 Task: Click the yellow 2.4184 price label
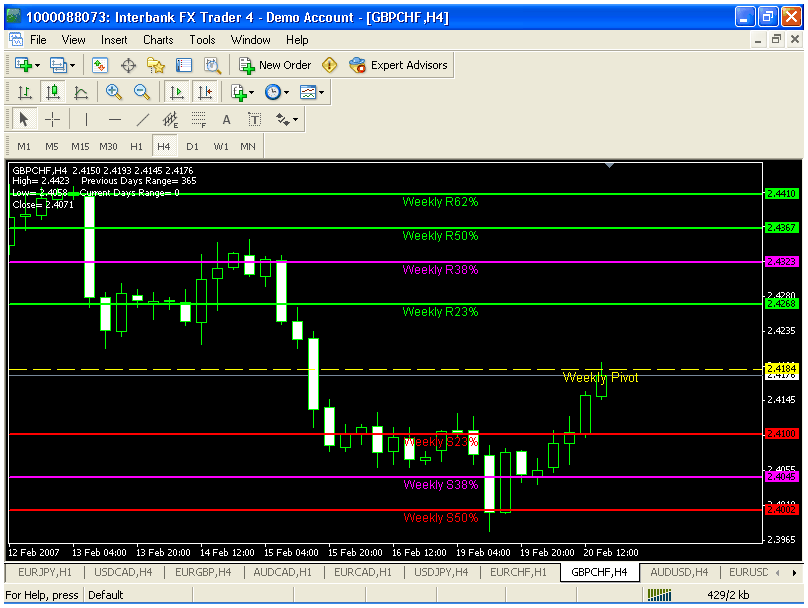point(781,369)
